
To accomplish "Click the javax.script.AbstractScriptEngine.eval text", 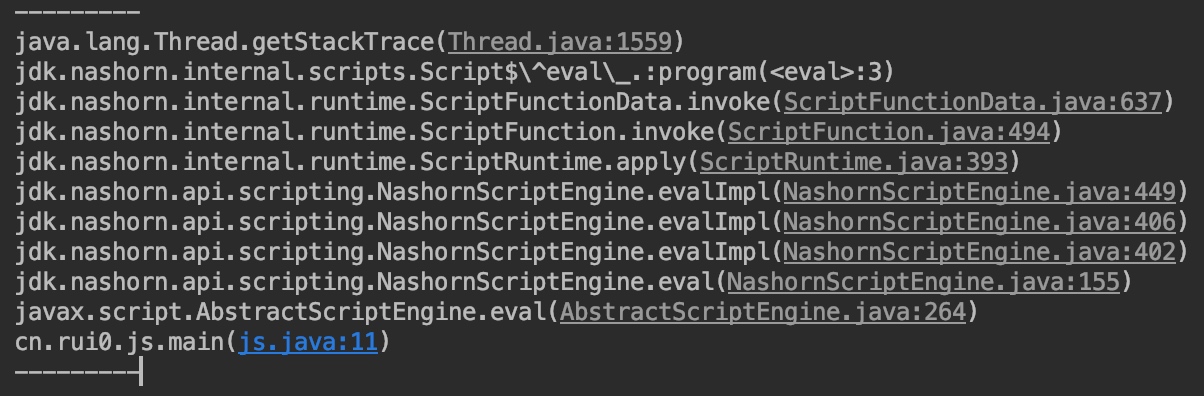I will click(x=281, y=312).
